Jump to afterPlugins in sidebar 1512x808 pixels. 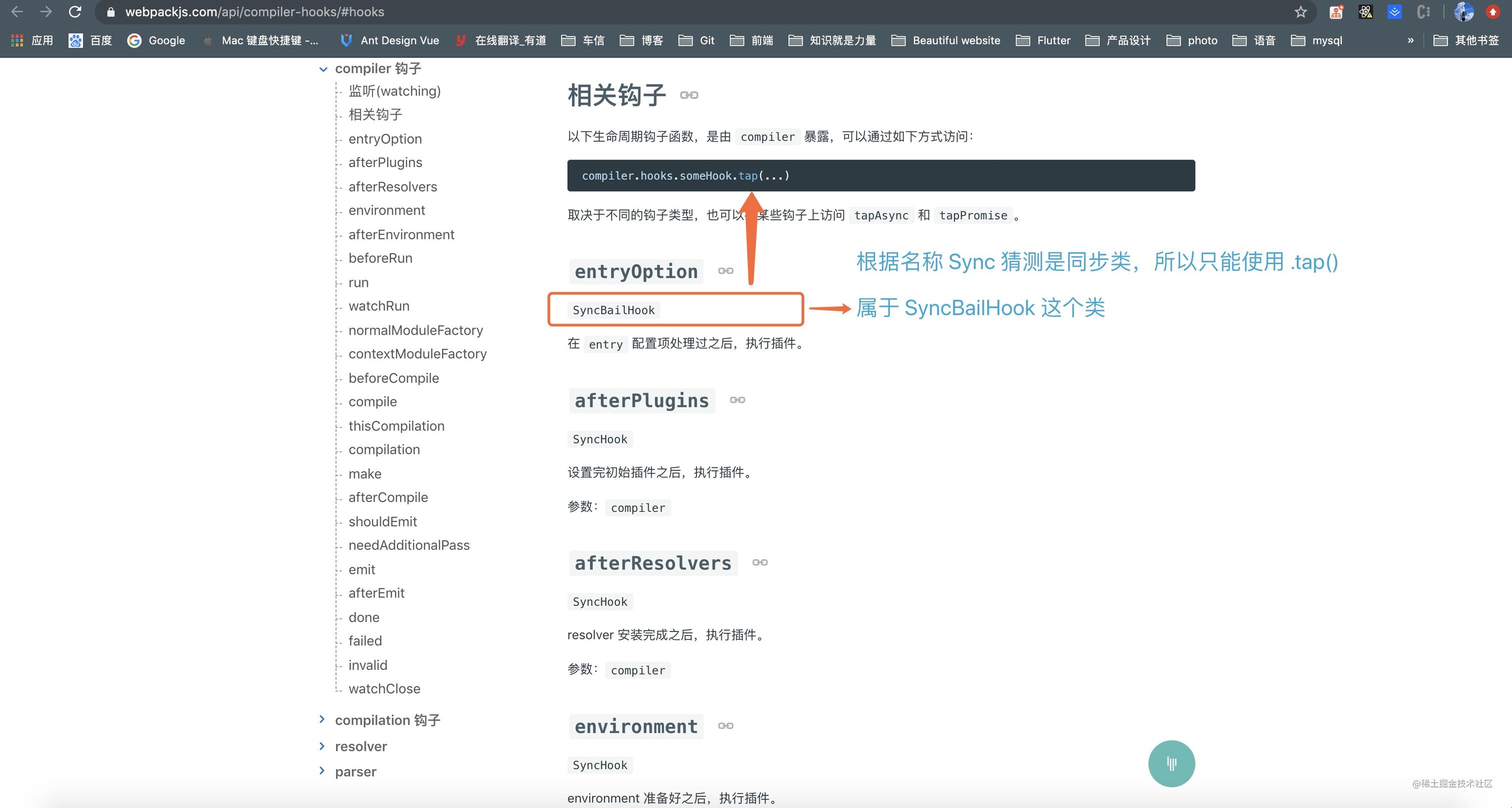[x=385, y=162]
